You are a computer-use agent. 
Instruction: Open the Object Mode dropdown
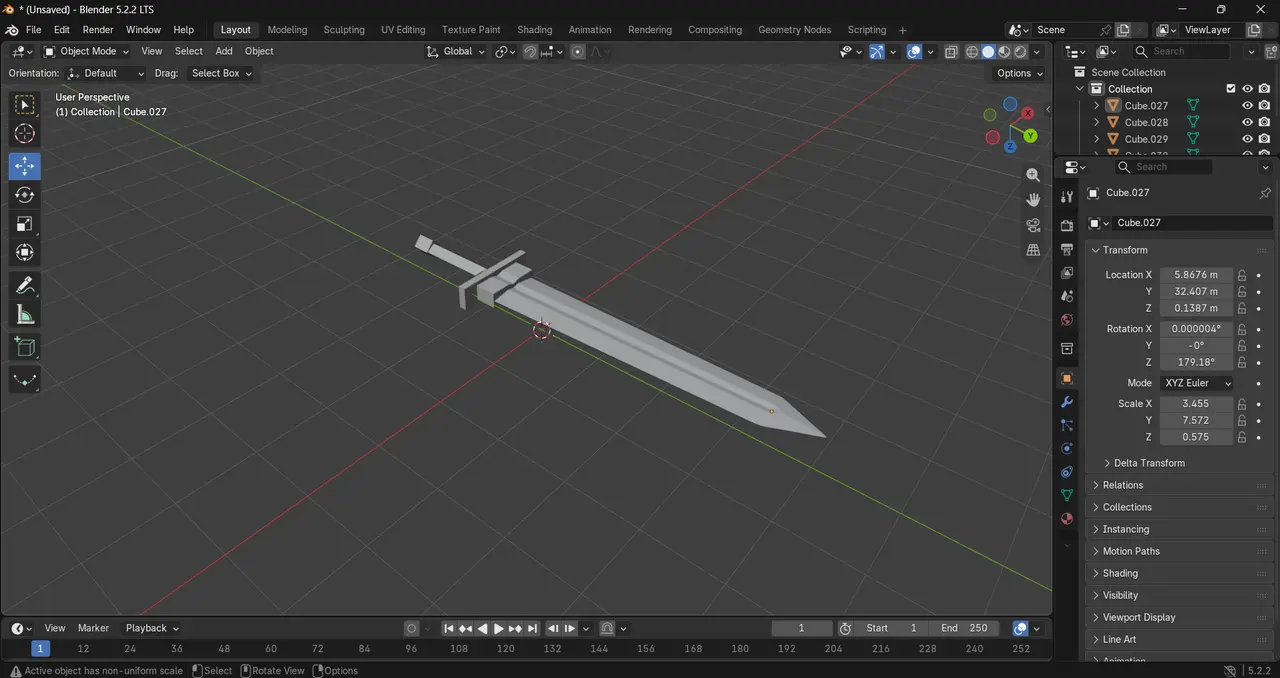pos(87,51)
